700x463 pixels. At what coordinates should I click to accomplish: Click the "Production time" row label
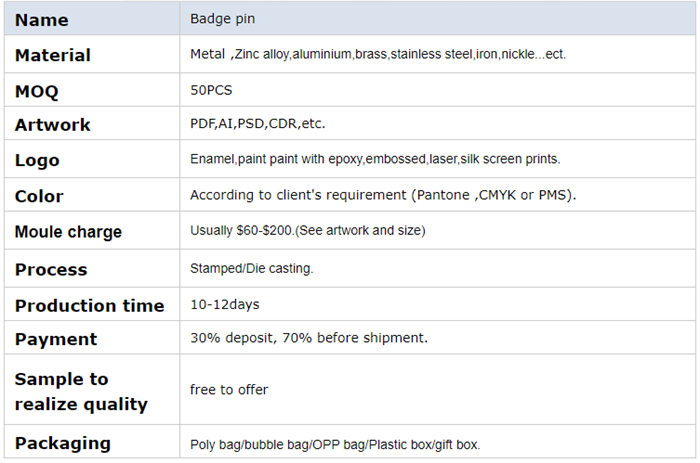click(89, 305)
